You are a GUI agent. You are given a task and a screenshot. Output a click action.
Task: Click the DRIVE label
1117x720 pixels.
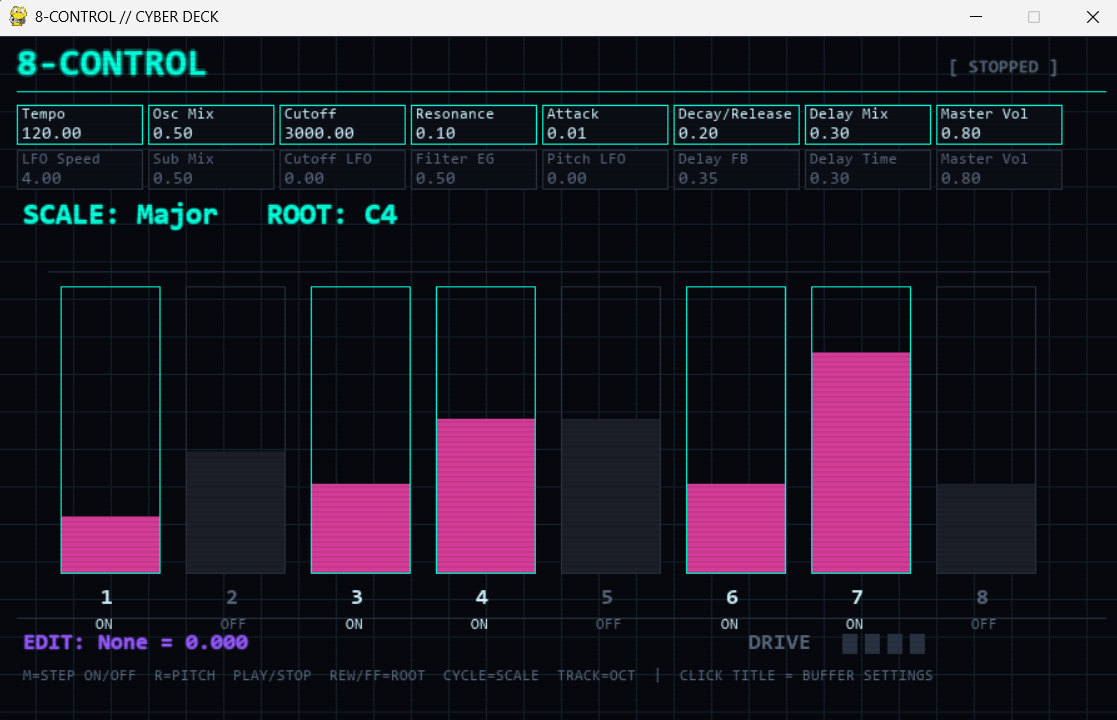point(779,642)
